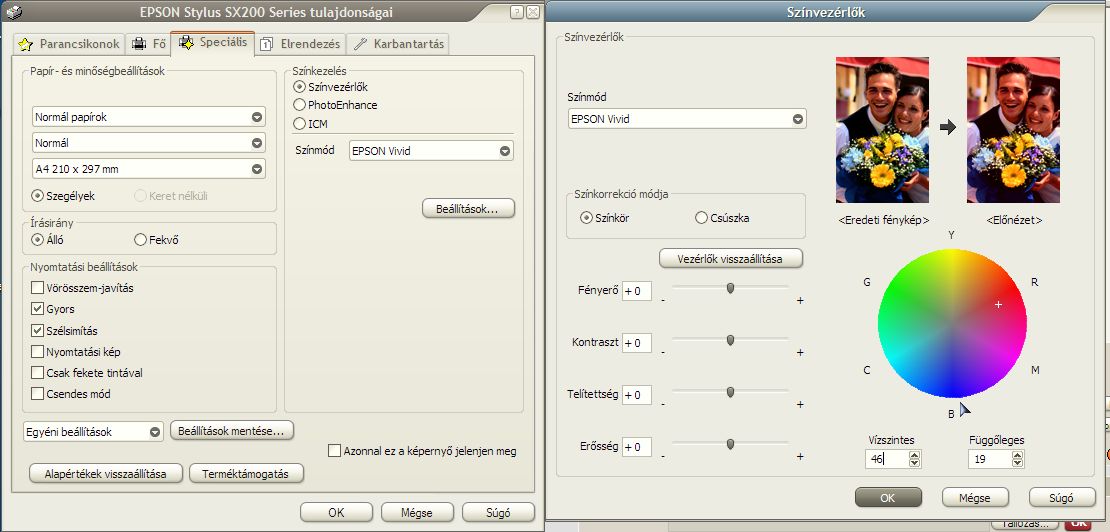Click the Fényerő slider handle

tap(730, 288)
